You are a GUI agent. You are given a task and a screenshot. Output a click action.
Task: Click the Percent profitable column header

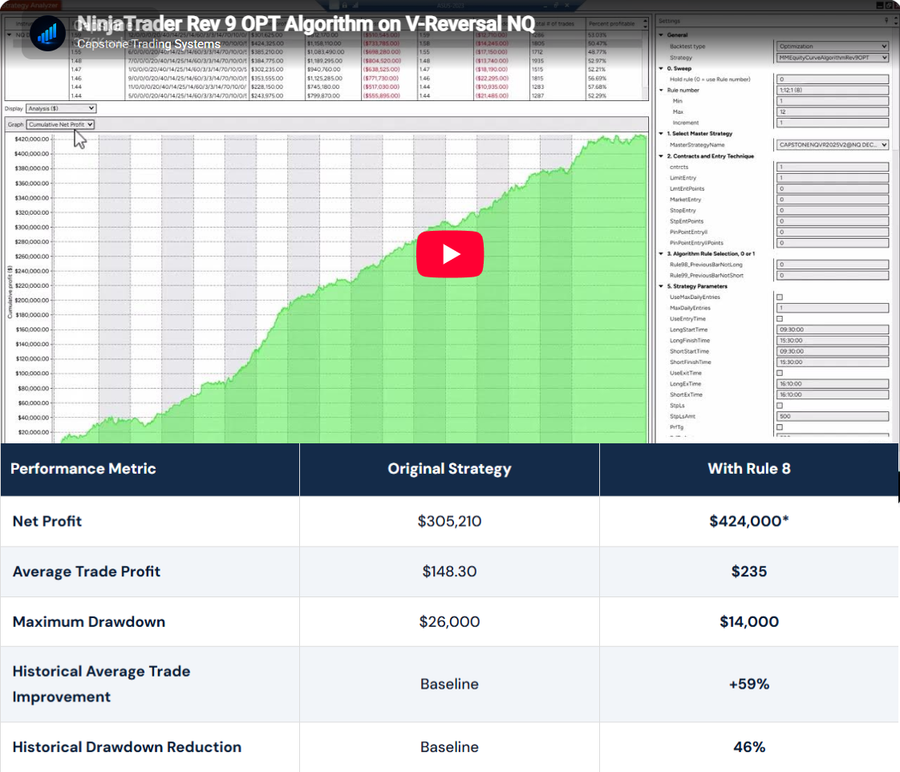coord(612,24)
